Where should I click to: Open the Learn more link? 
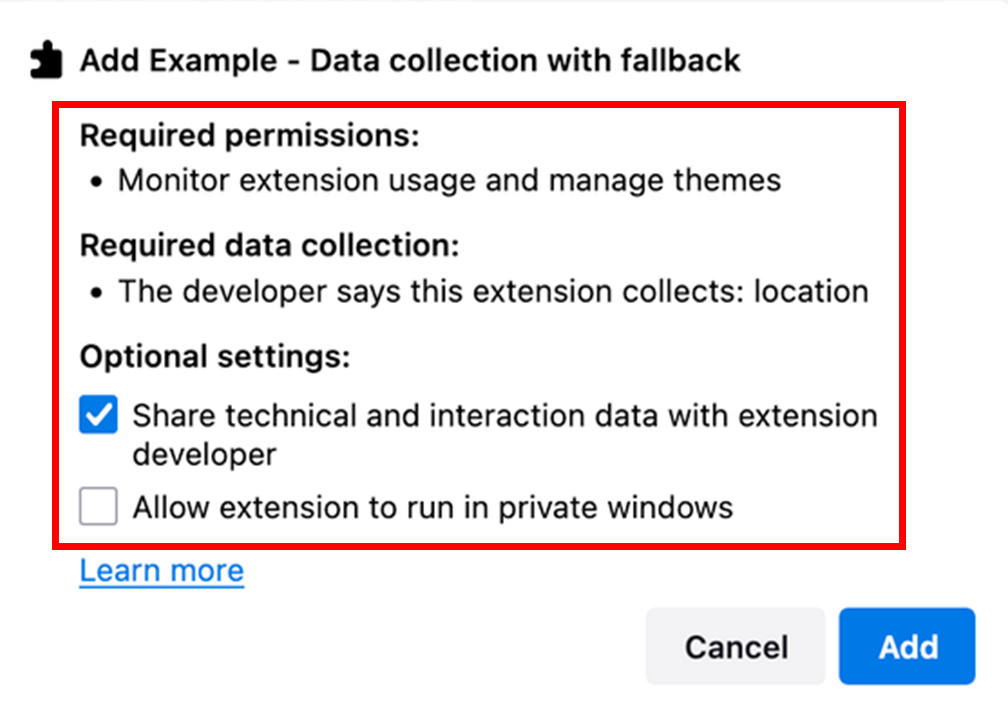162,571
